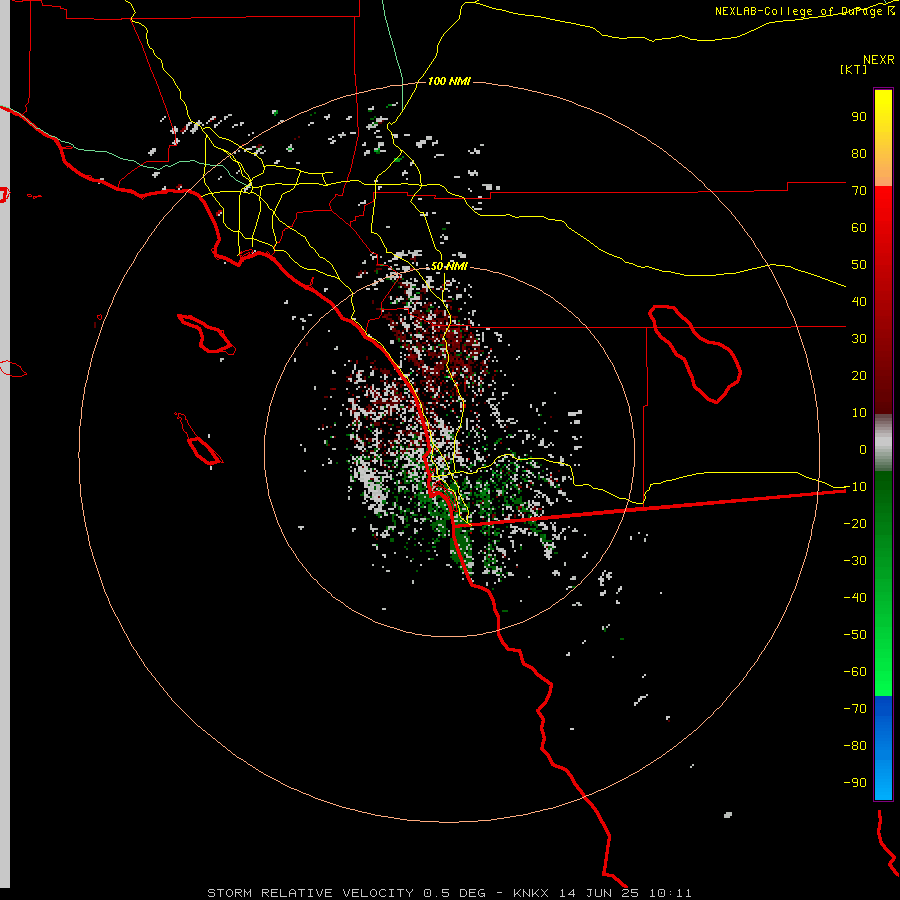Click the 70 value on velocity scale
900x900 pixels.
pos(859,191)
